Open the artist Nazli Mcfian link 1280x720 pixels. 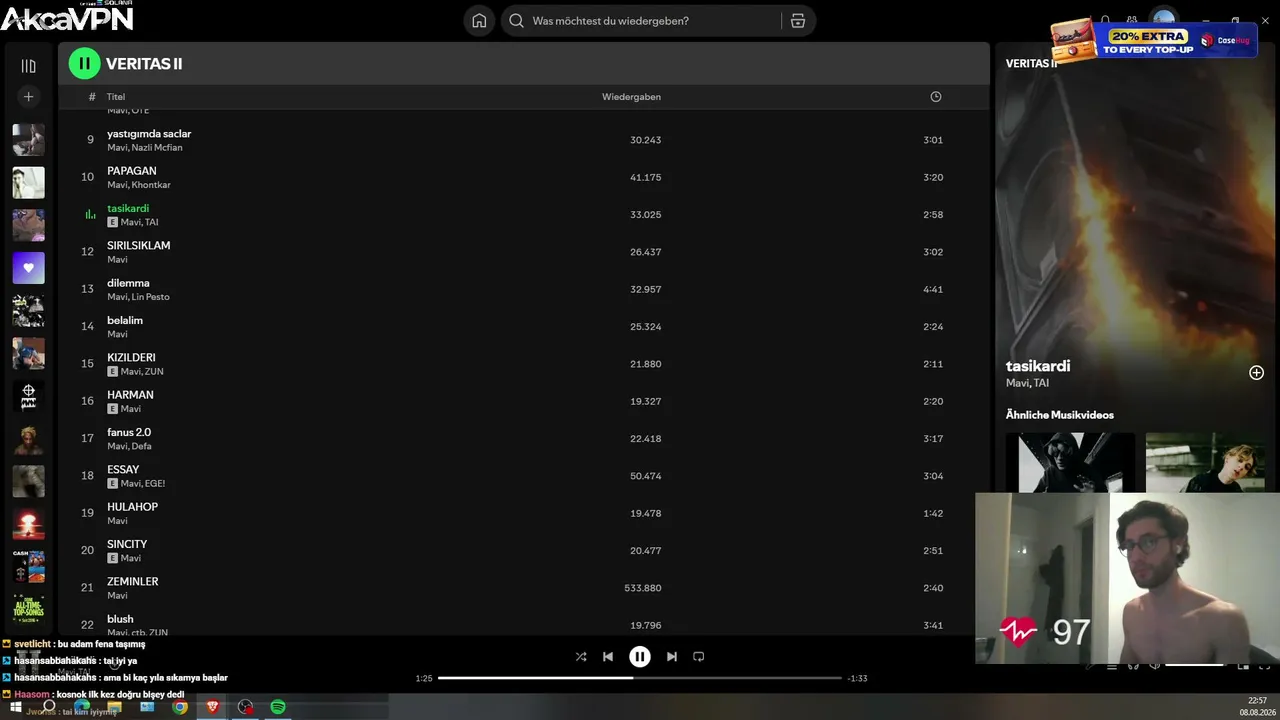(157, 148)
